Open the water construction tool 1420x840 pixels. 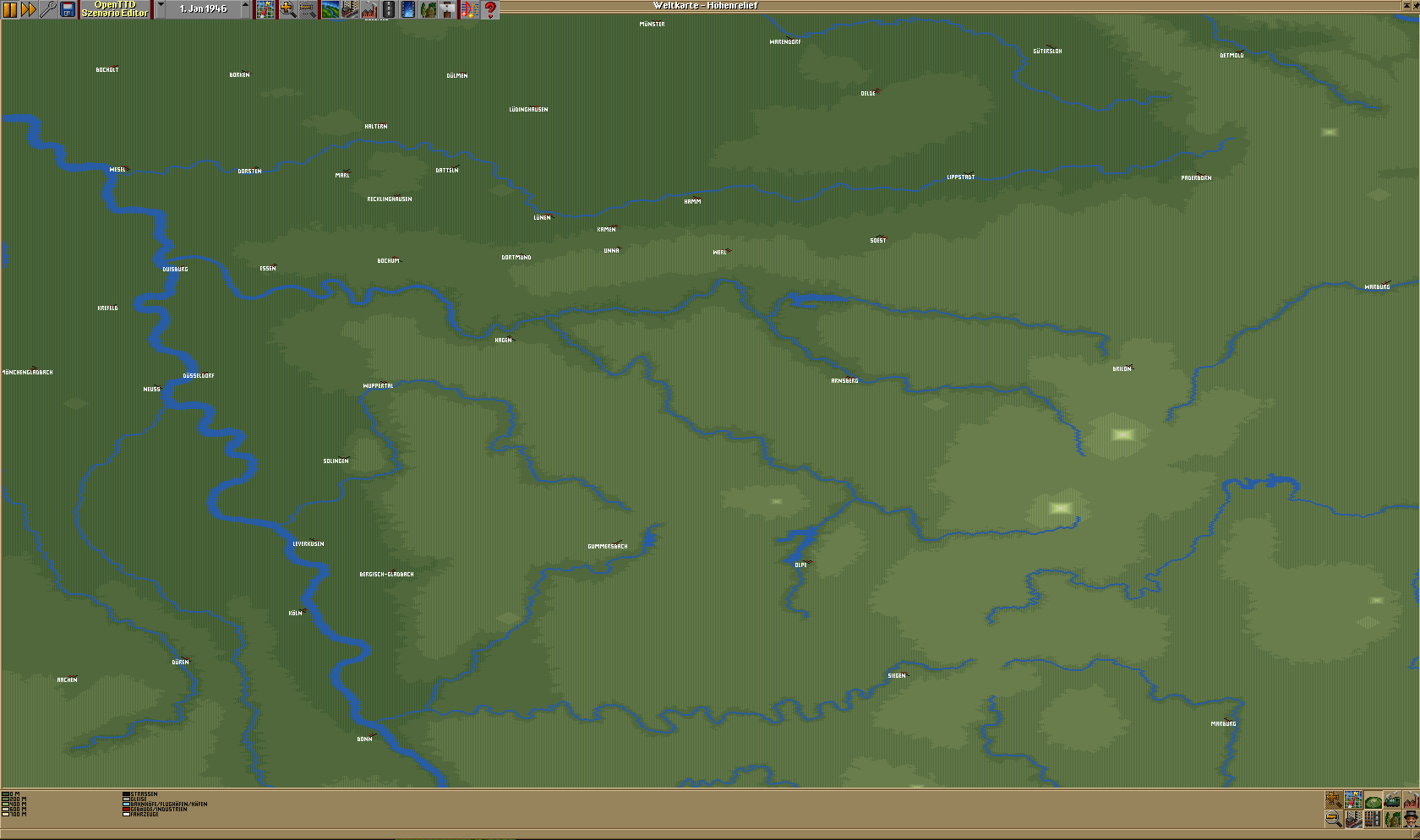(x=408, y=9)
